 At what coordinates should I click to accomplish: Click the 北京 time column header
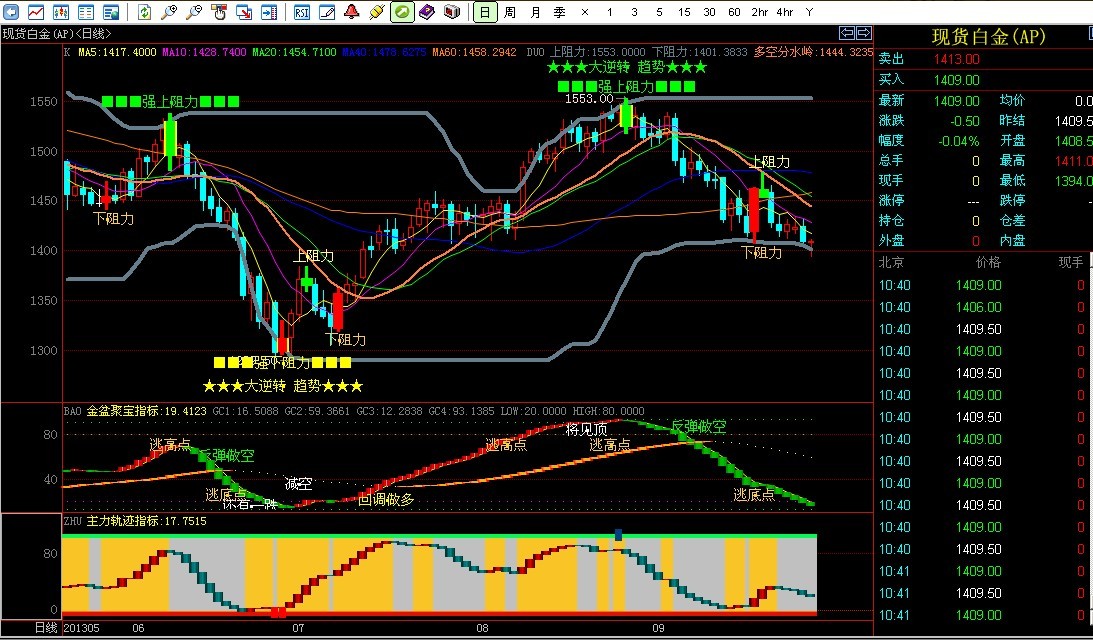892,263
